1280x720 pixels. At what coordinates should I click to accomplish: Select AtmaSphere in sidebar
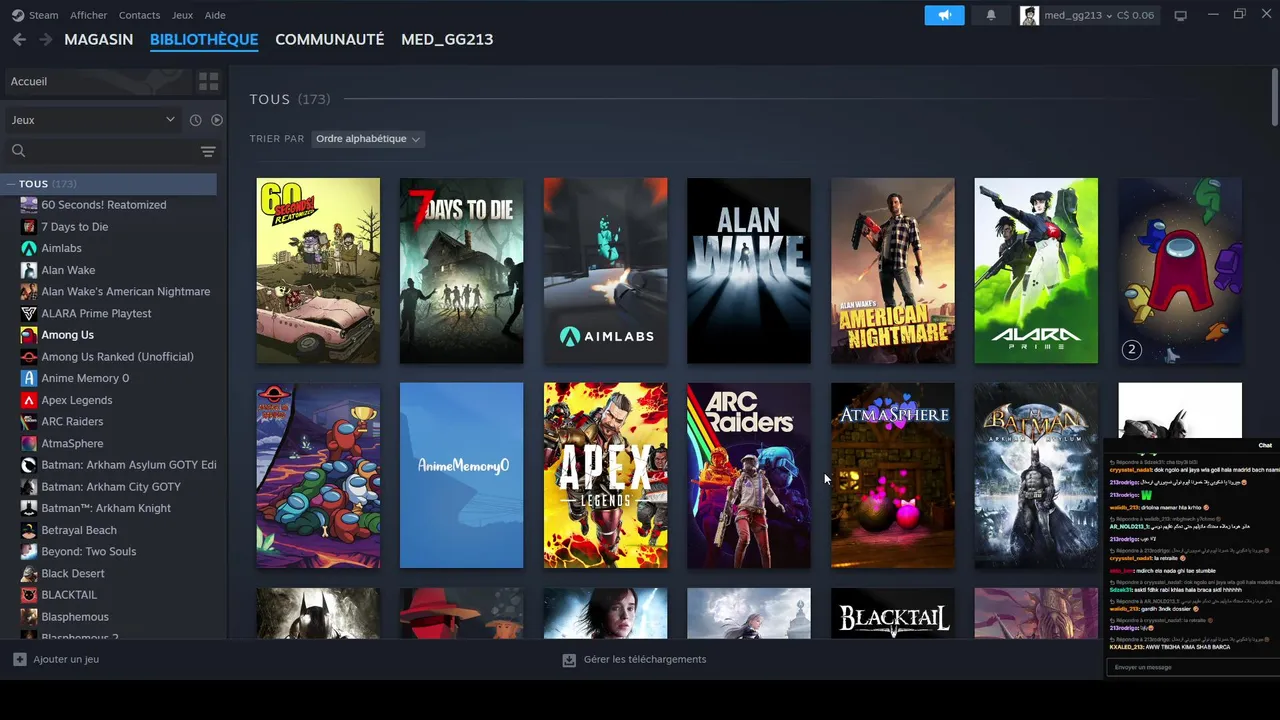pyautogui.click(x=72, y=443)
